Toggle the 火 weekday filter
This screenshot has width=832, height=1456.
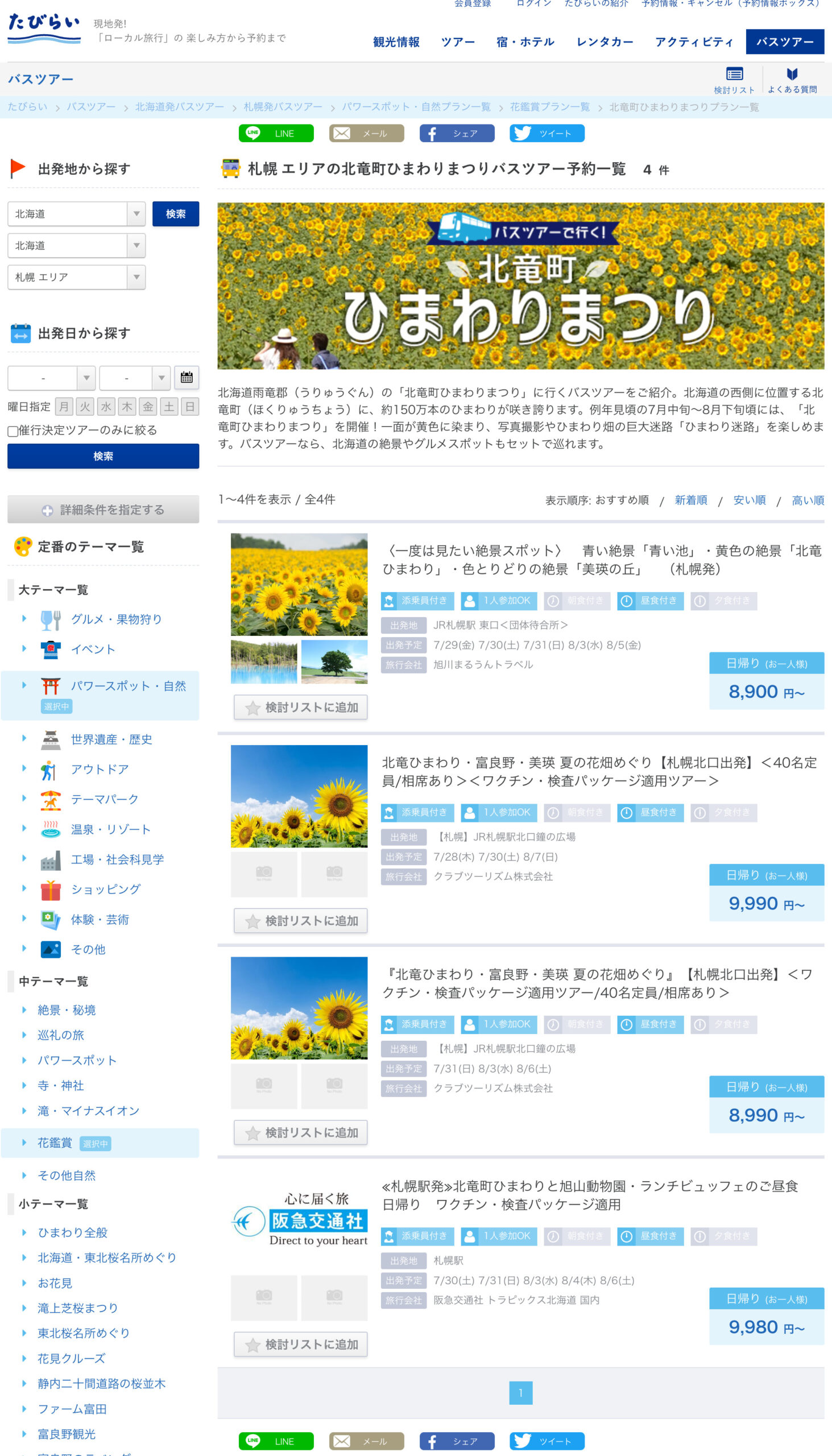pyautogui.click(x=85, y=407)
